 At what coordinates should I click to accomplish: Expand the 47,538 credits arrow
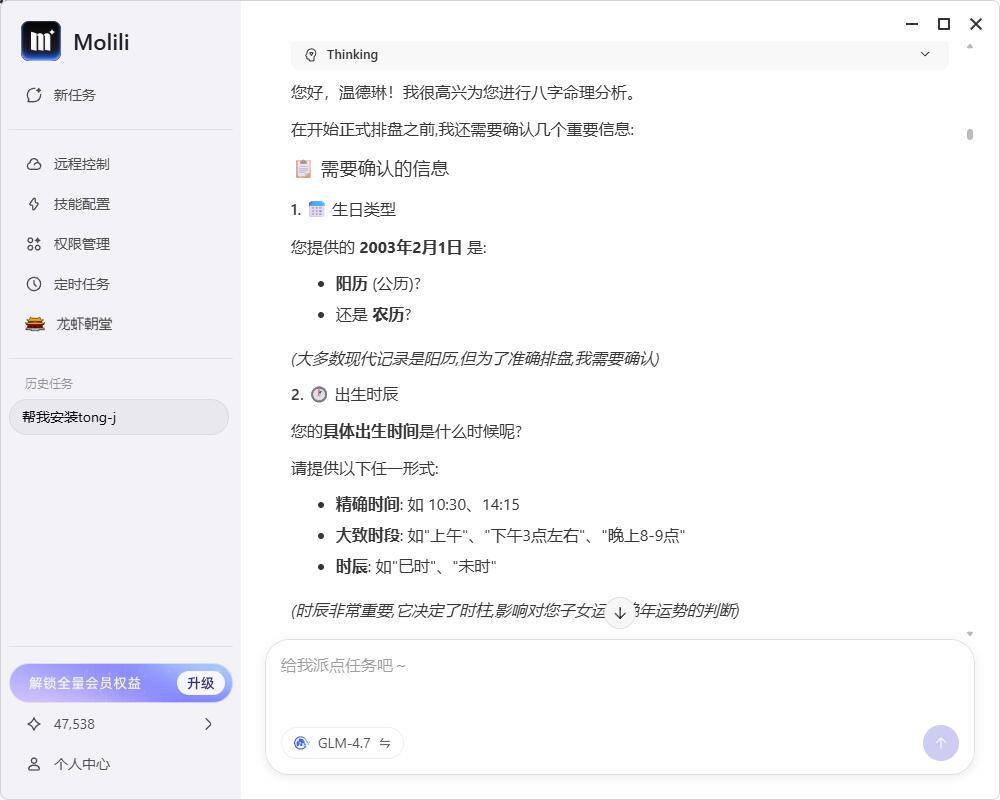(208, 724)
